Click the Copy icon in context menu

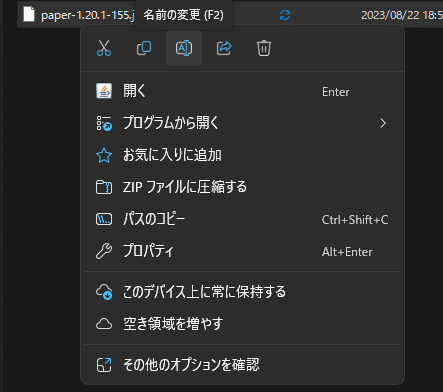144,48
